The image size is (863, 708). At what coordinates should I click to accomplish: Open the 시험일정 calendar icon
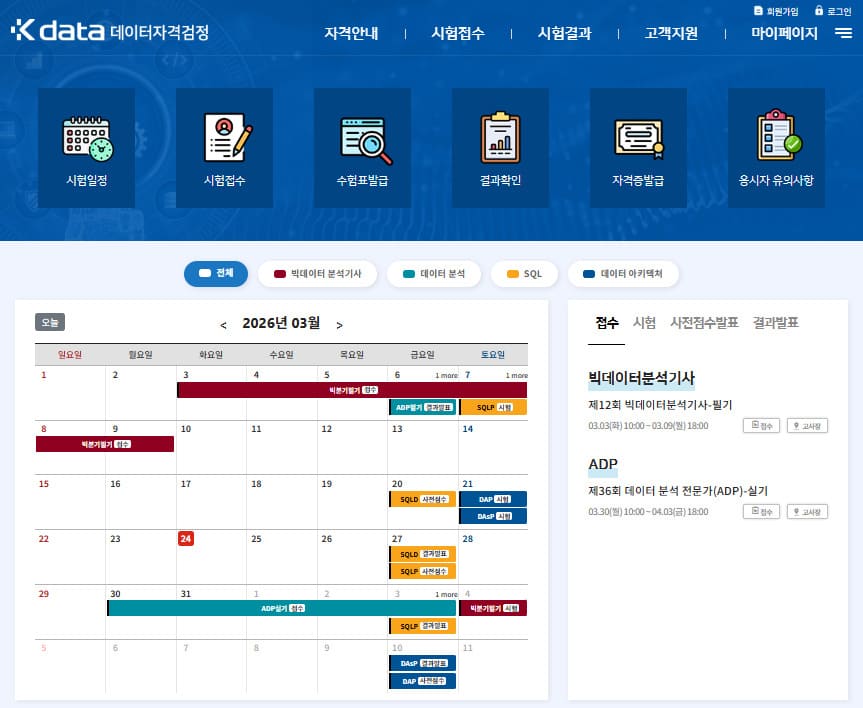86,135
